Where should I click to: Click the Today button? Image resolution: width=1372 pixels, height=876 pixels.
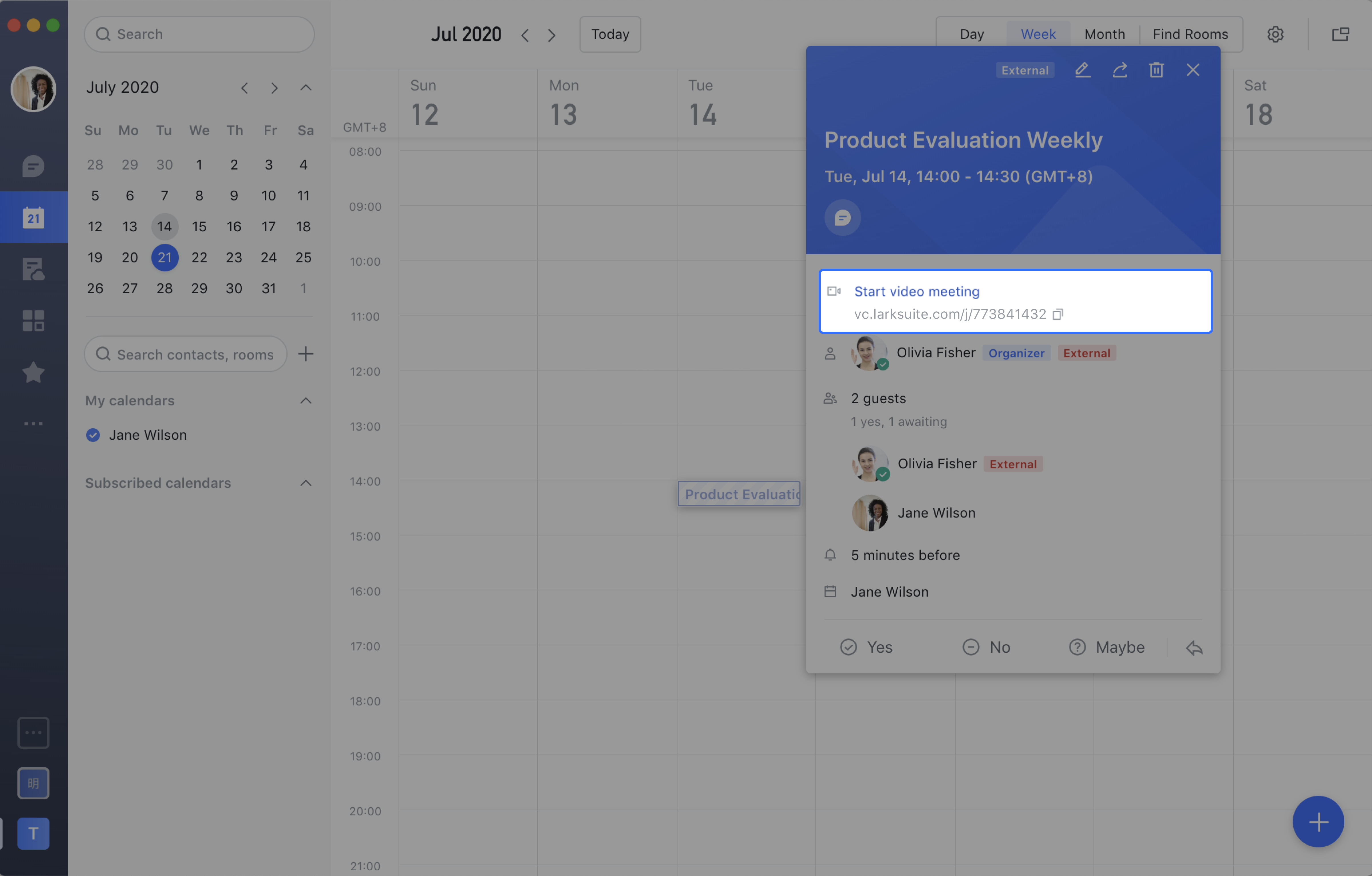(x=610, y=34)
